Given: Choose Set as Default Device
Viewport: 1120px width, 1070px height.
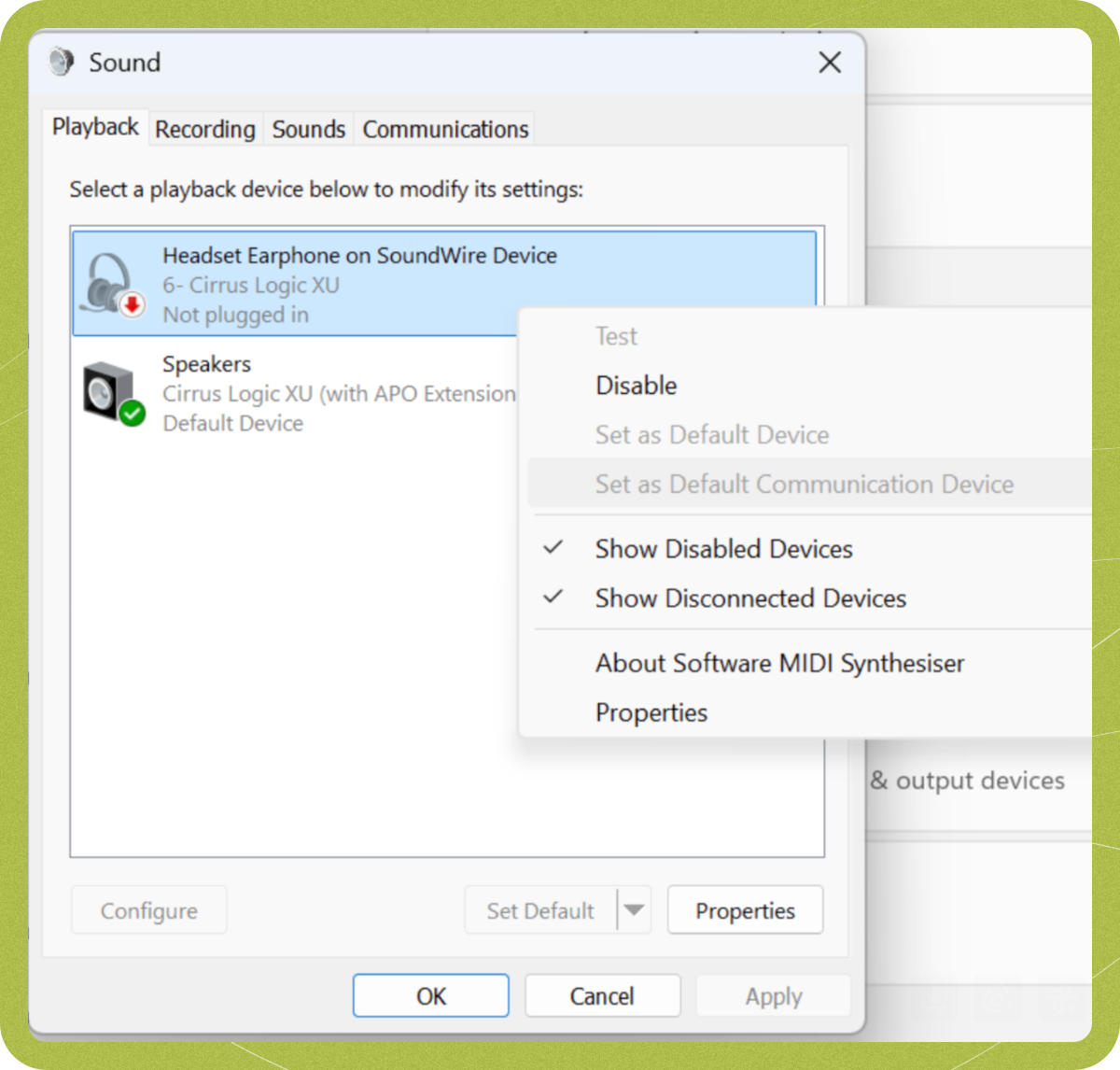Looking at the screenshot, I should (x=712, y=434).
